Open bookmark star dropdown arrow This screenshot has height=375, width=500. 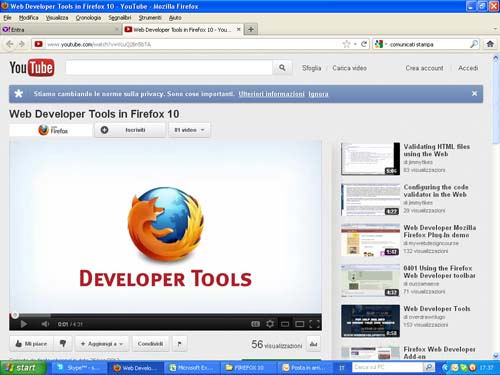[x=355, y=44]
